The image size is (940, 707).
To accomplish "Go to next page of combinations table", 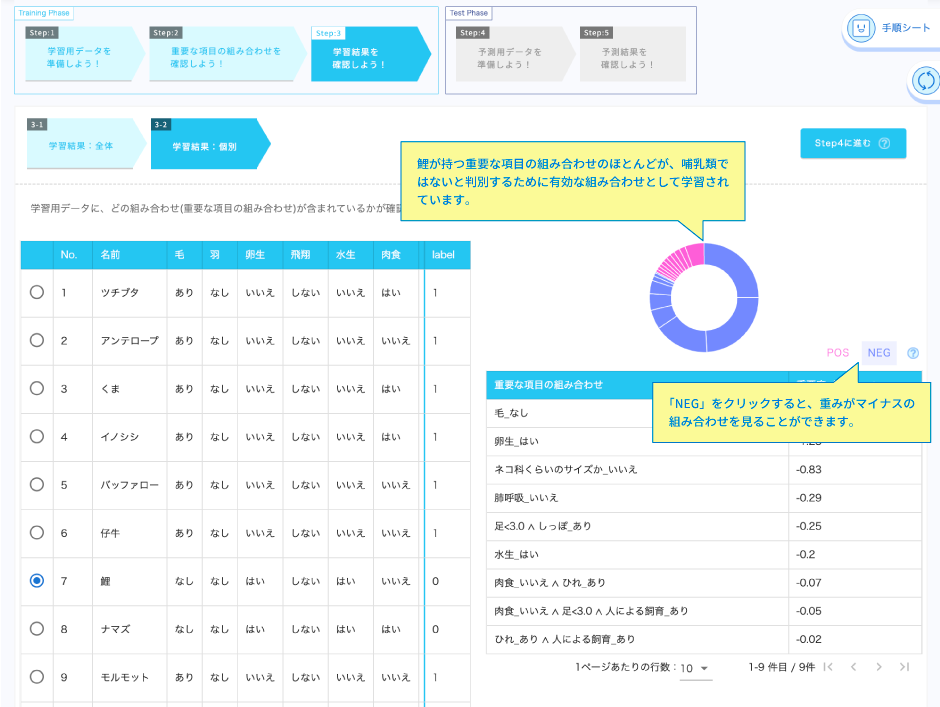I will [x=879, y=667].
